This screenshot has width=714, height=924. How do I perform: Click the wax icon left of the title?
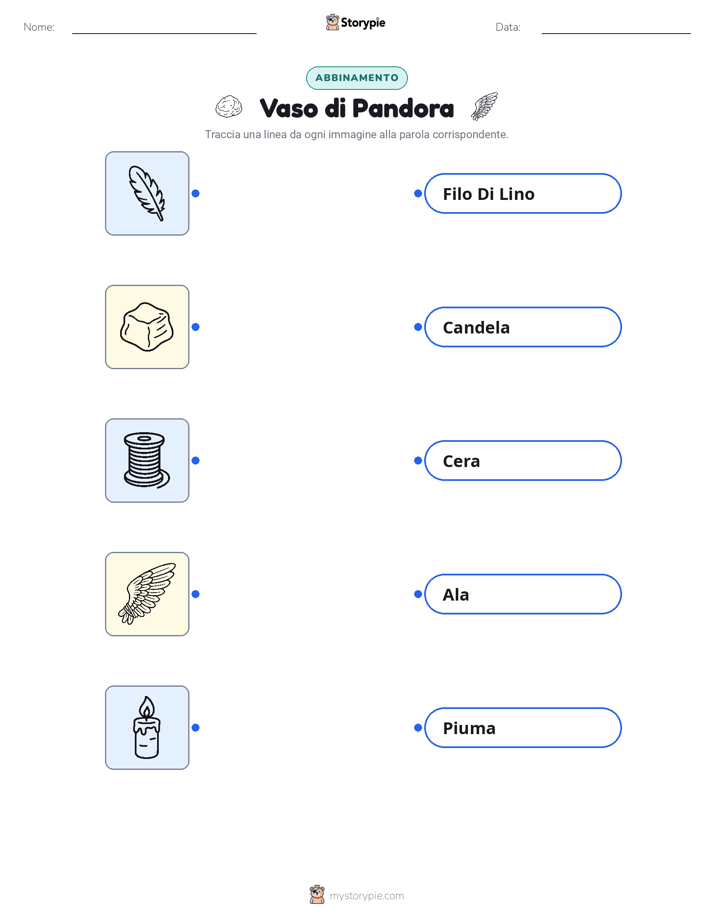click(x=229, y=107)
